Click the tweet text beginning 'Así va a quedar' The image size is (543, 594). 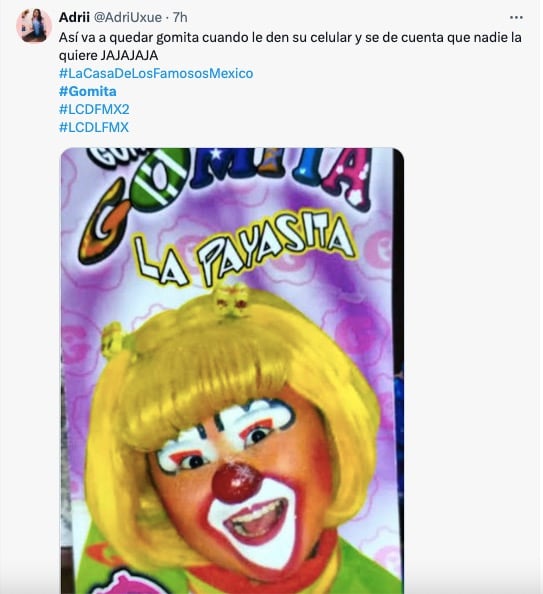point(290,46)
